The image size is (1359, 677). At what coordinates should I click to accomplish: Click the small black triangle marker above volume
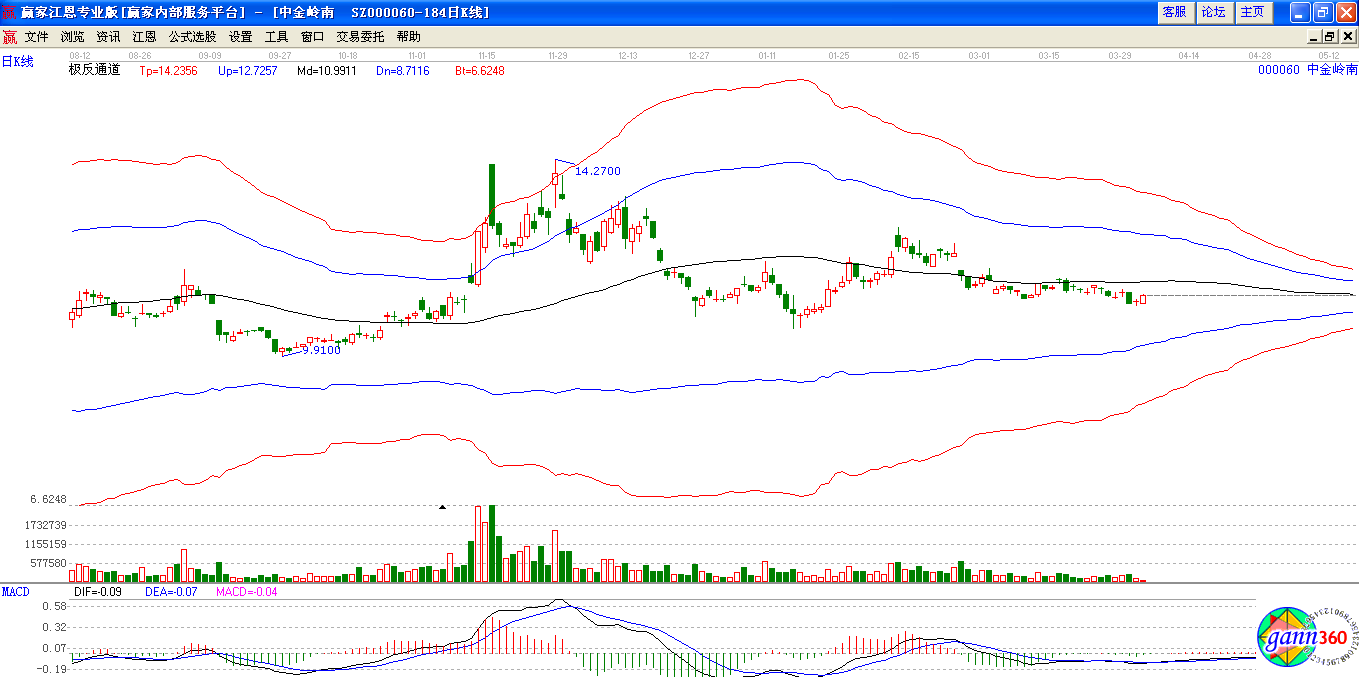[x=442, y=506]
